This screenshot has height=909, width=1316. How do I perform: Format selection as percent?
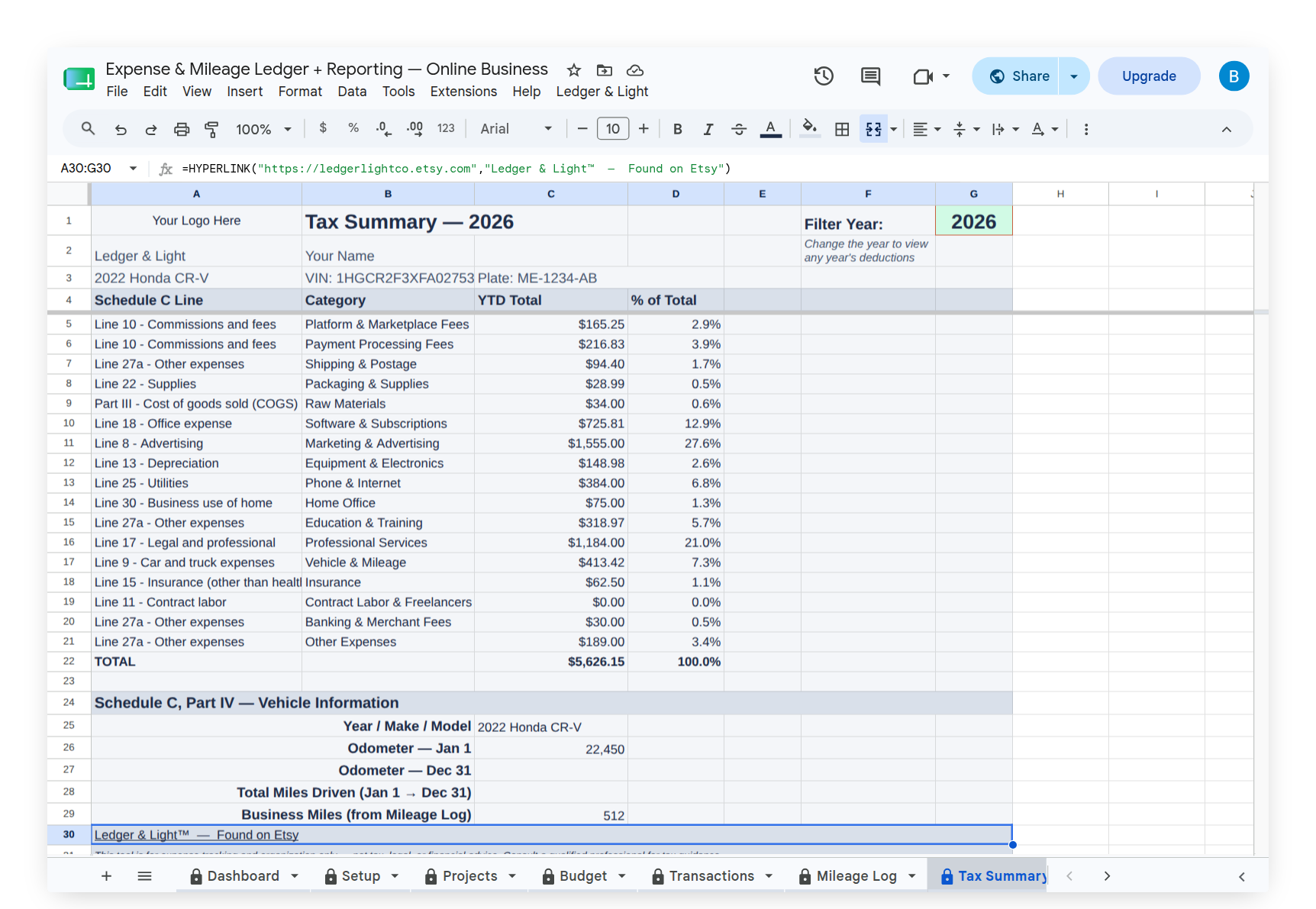tap(353, 128)
